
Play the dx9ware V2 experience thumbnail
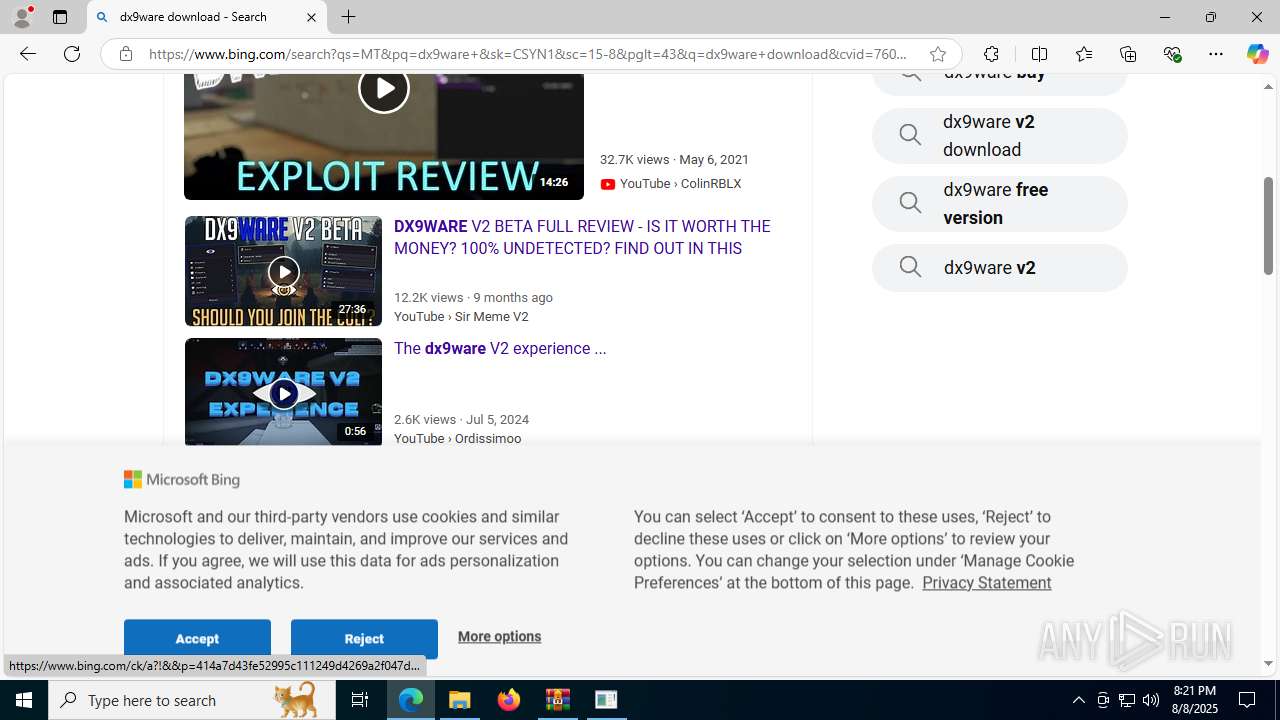pos(283,392)
